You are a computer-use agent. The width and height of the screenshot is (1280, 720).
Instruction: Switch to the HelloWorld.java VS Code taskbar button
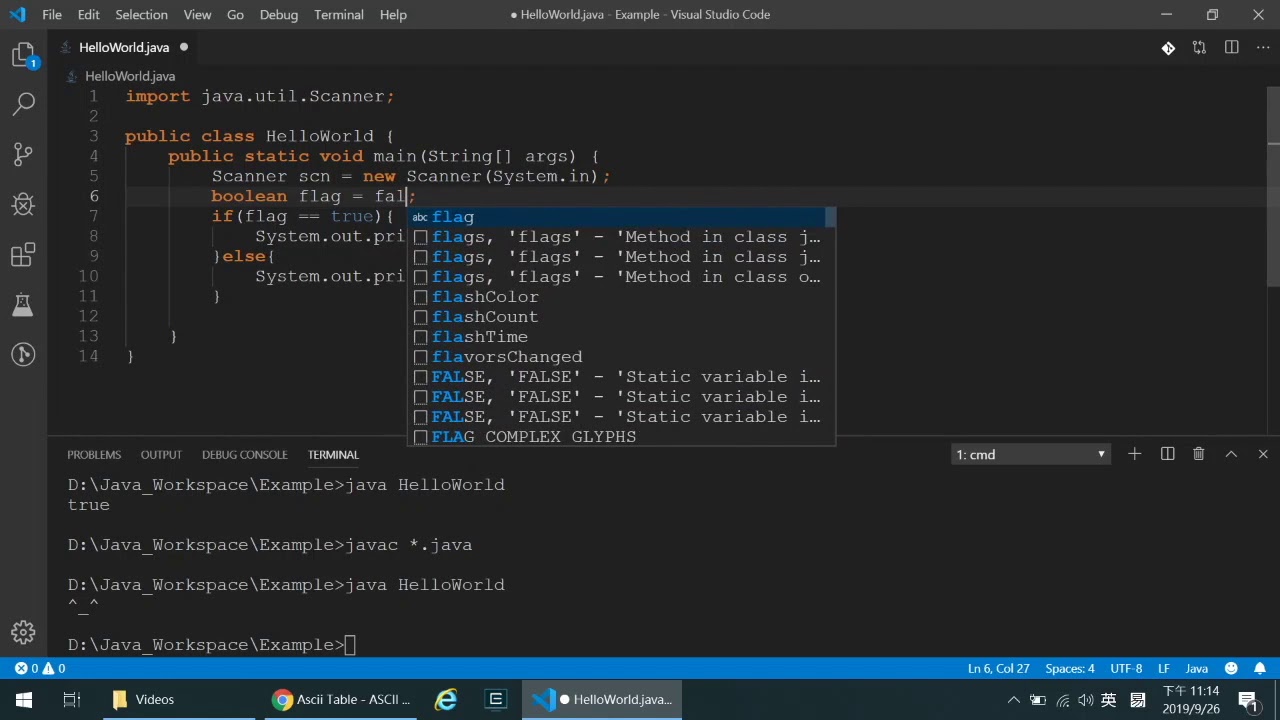pyautogui.click(x=603, y=700)
